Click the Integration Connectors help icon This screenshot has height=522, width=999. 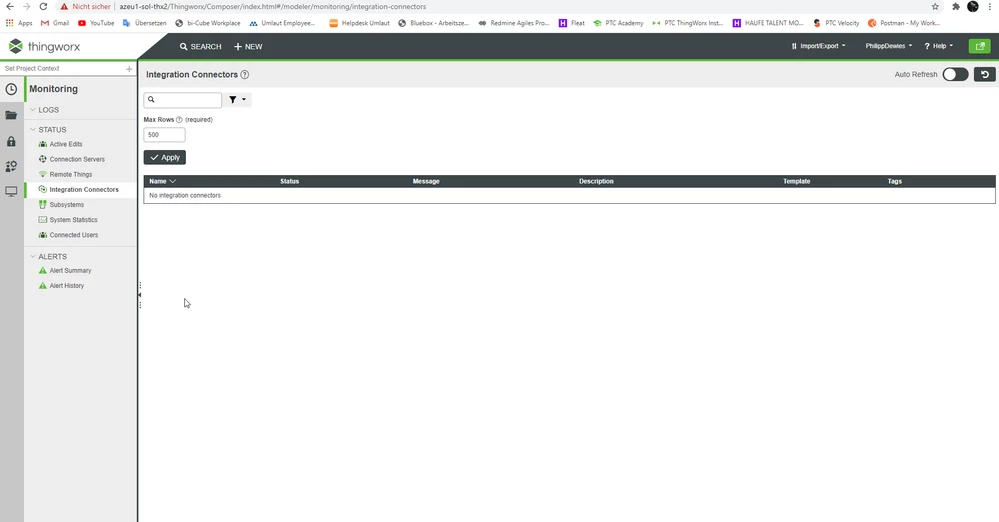click(245, 75)
